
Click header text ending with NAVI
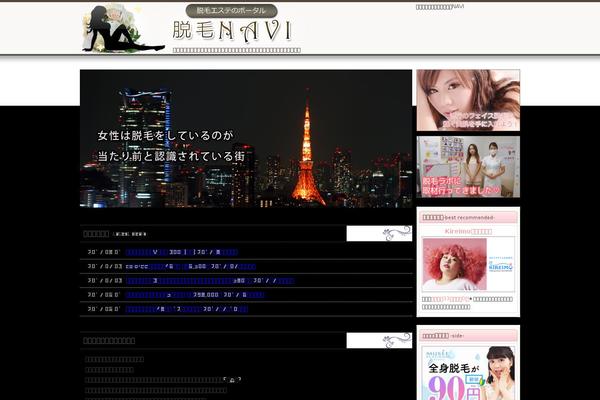tap(440, 7)
